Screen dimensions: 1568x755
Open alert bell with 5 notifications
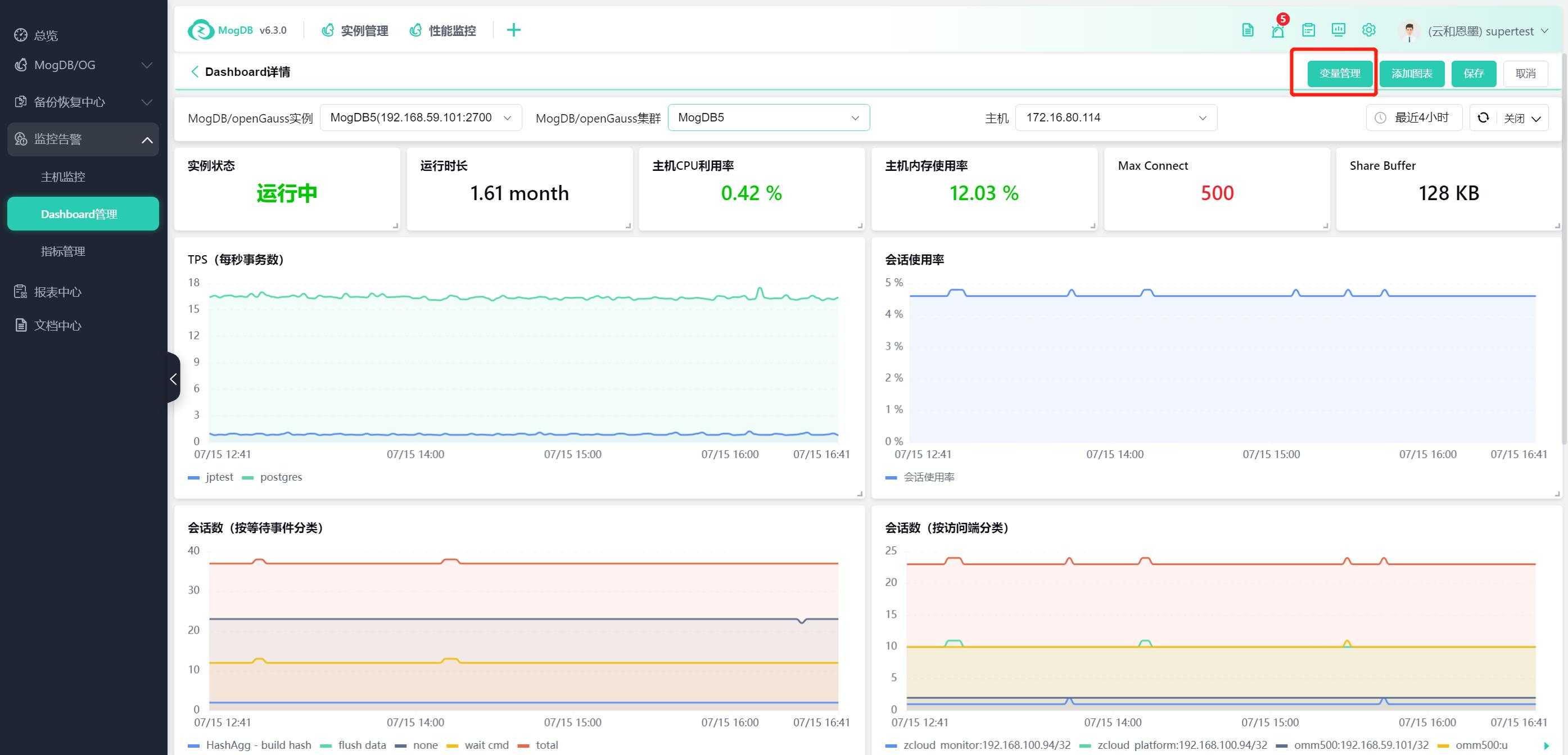pos(1278,30)
